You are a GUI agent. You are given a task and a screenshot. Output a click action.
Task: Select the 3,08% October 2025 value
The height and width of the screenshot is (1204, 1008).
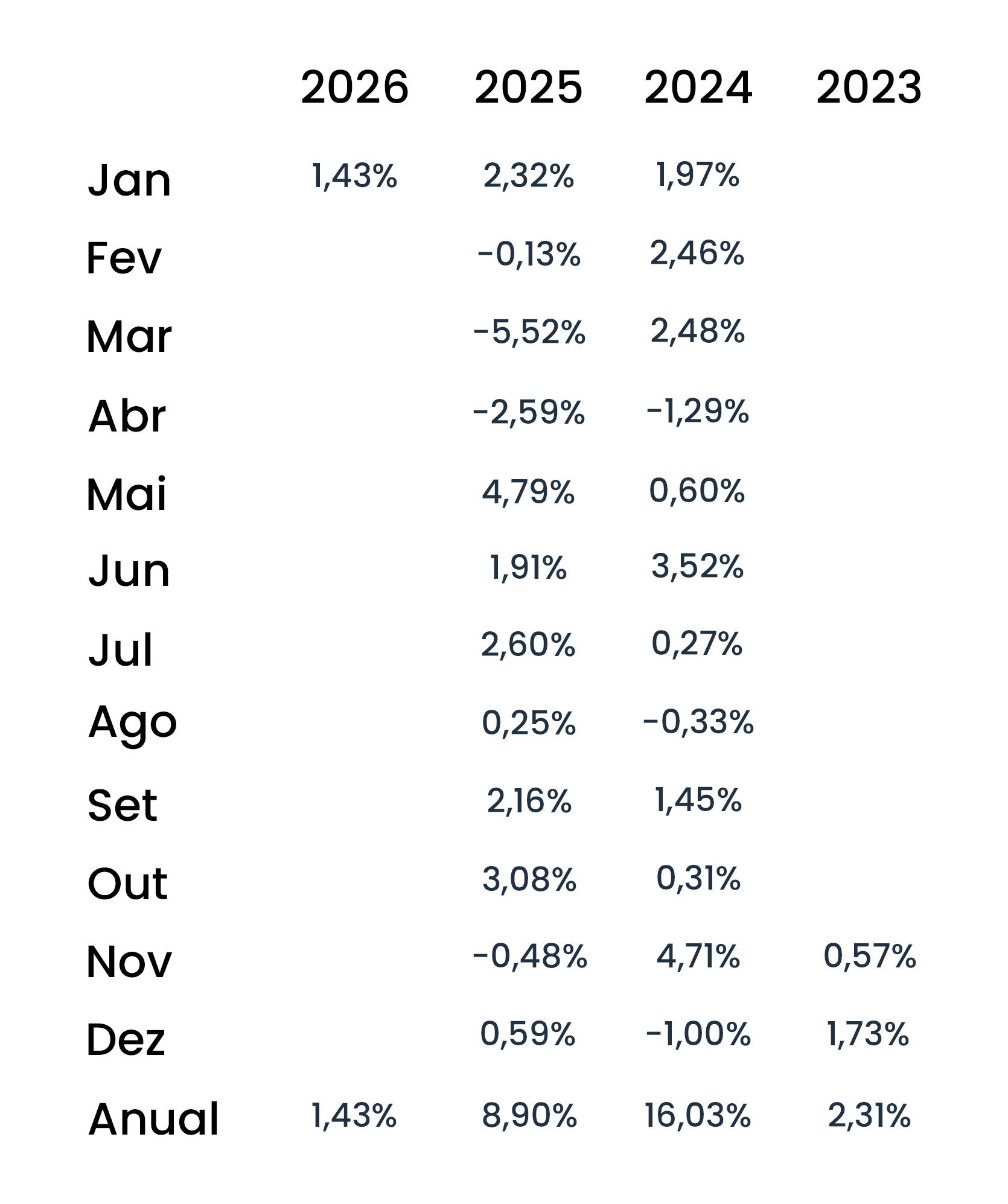point(529,879)
